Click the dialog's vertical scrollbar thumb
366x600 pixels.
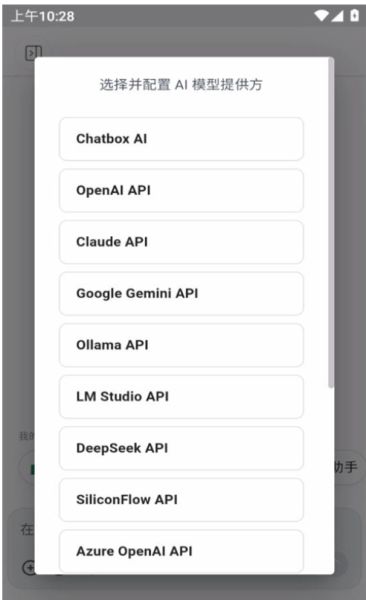point(331,223)
